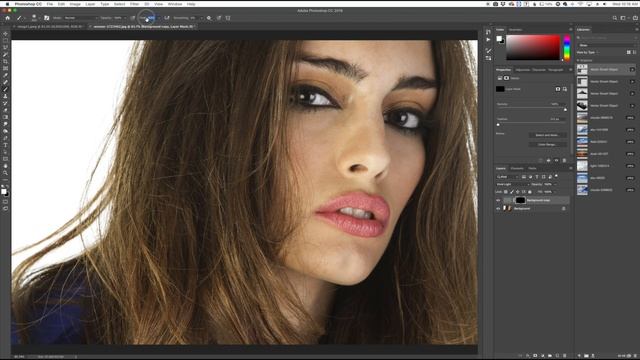Add a layer mask from Layers footer
This screenshot has height=360, width=640.
(x=535, y=356)
